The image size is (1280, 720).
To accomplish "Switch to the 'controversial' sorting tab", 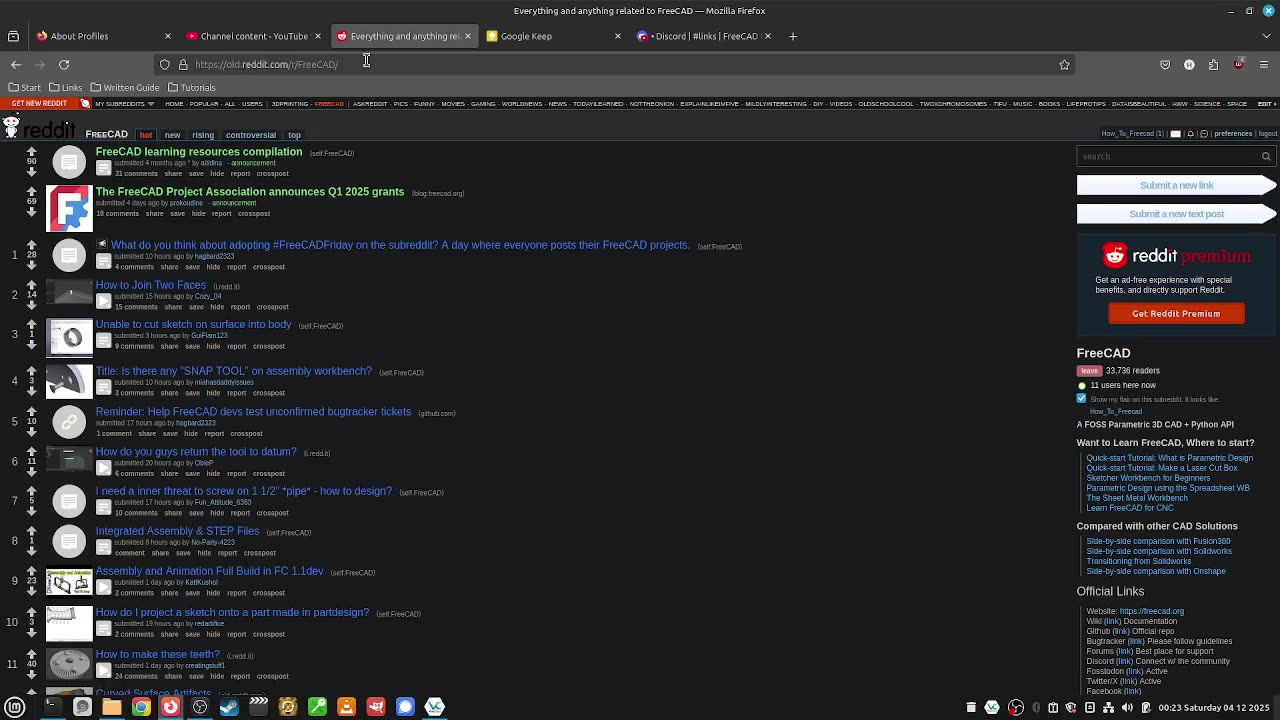I will 250,135.
